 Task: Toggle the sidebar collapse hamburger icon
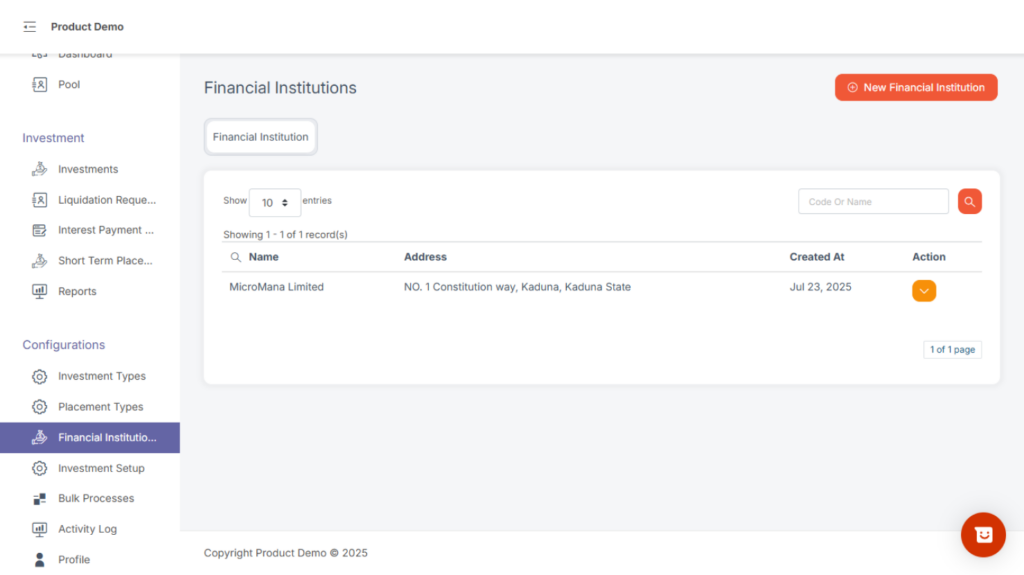29,27
